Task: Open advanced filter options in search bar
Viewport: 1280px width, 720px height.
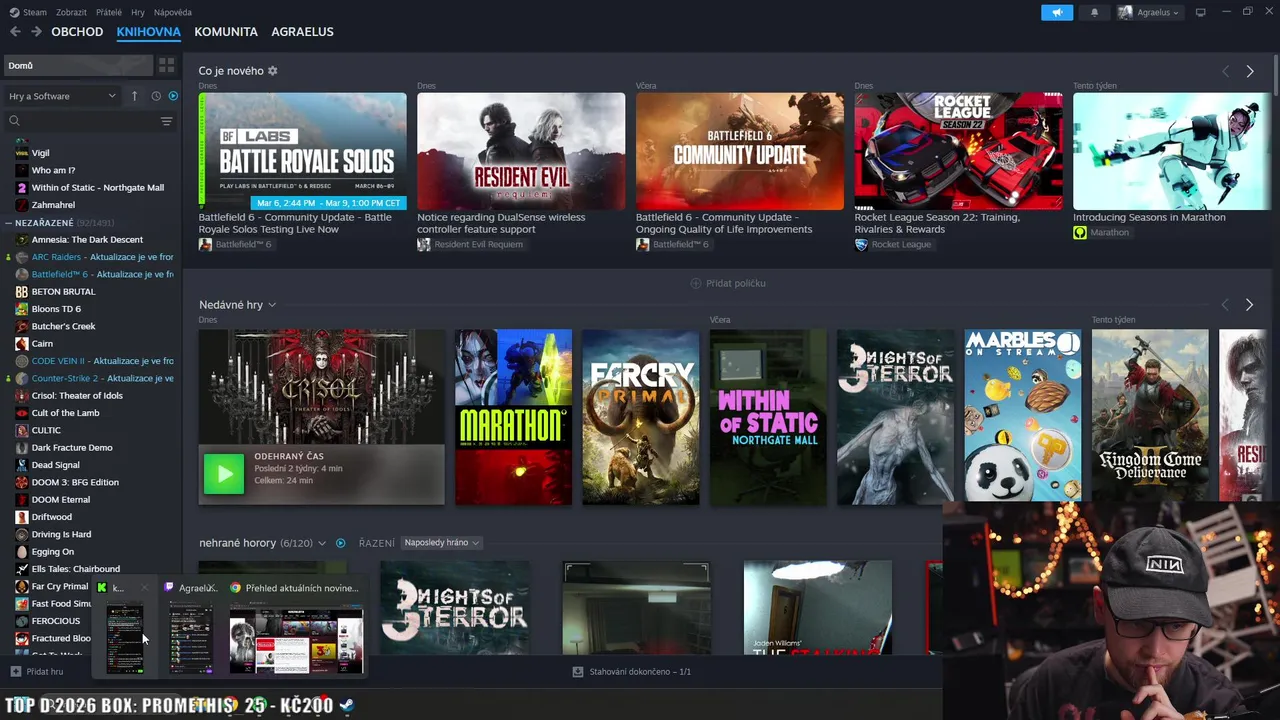Action: [166, 121]
